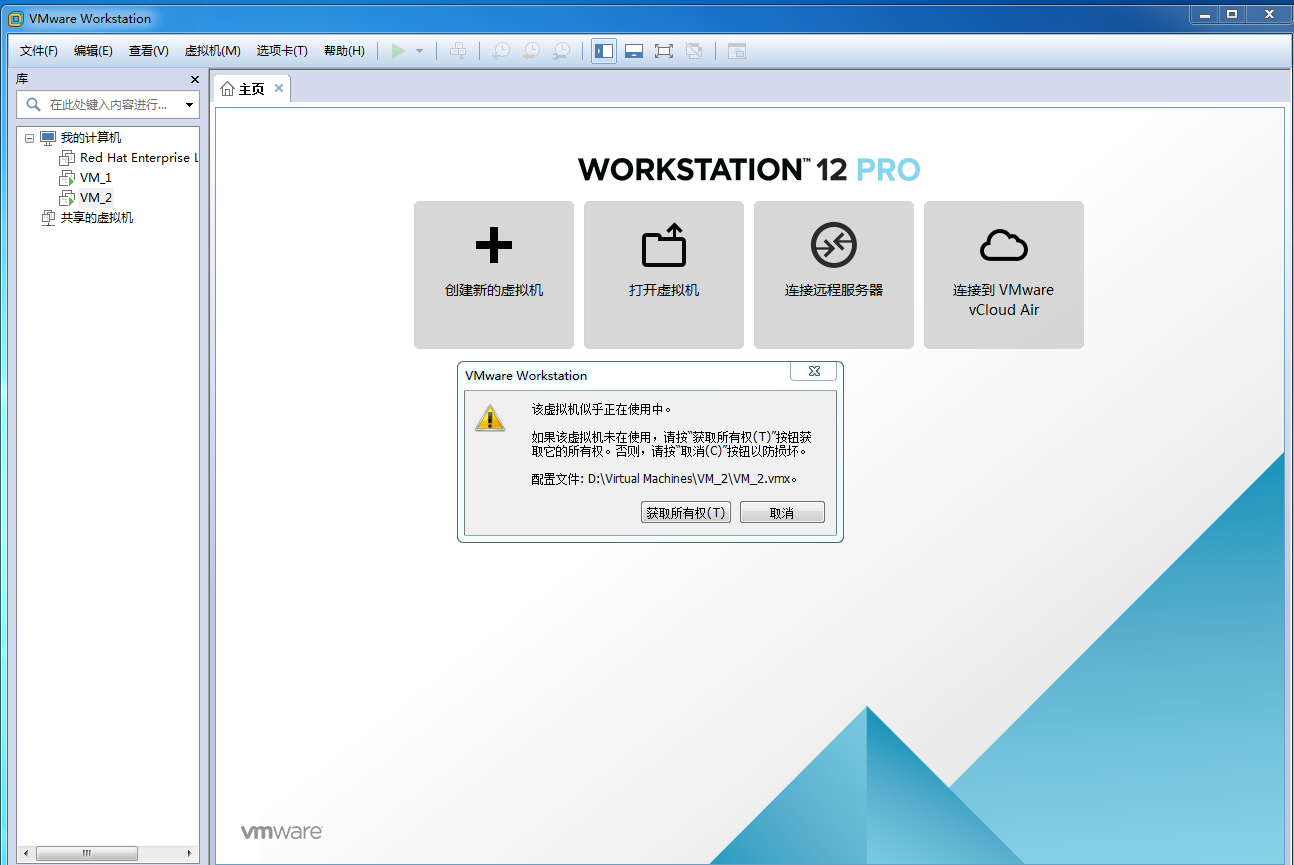Open the 编辑(E) menu
Image resolution: width=1294 pixels, height=865 pixels.
(93, 51)
